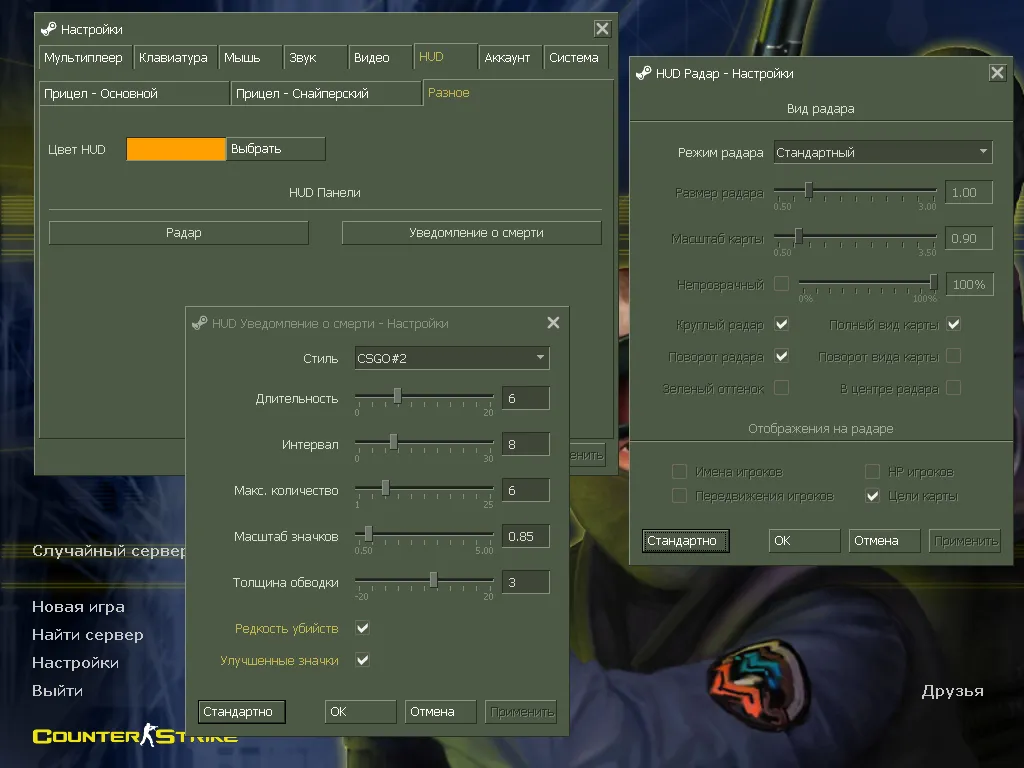This screenshot has width=1024, height=768.
Task: Close the HUD Радар settings dialog
Action: point(997,73)
